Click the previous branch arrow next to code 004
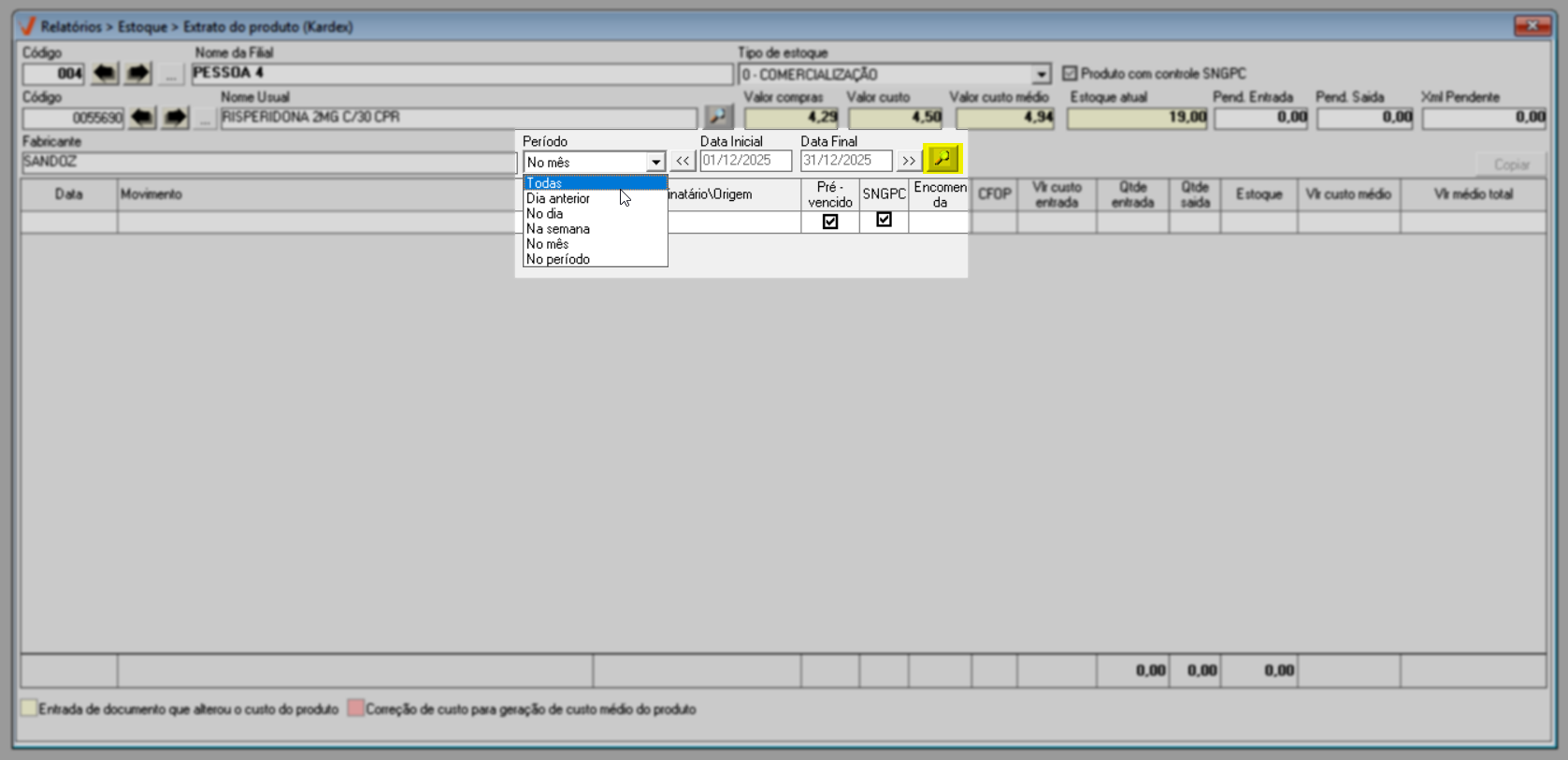 (105, 73)
